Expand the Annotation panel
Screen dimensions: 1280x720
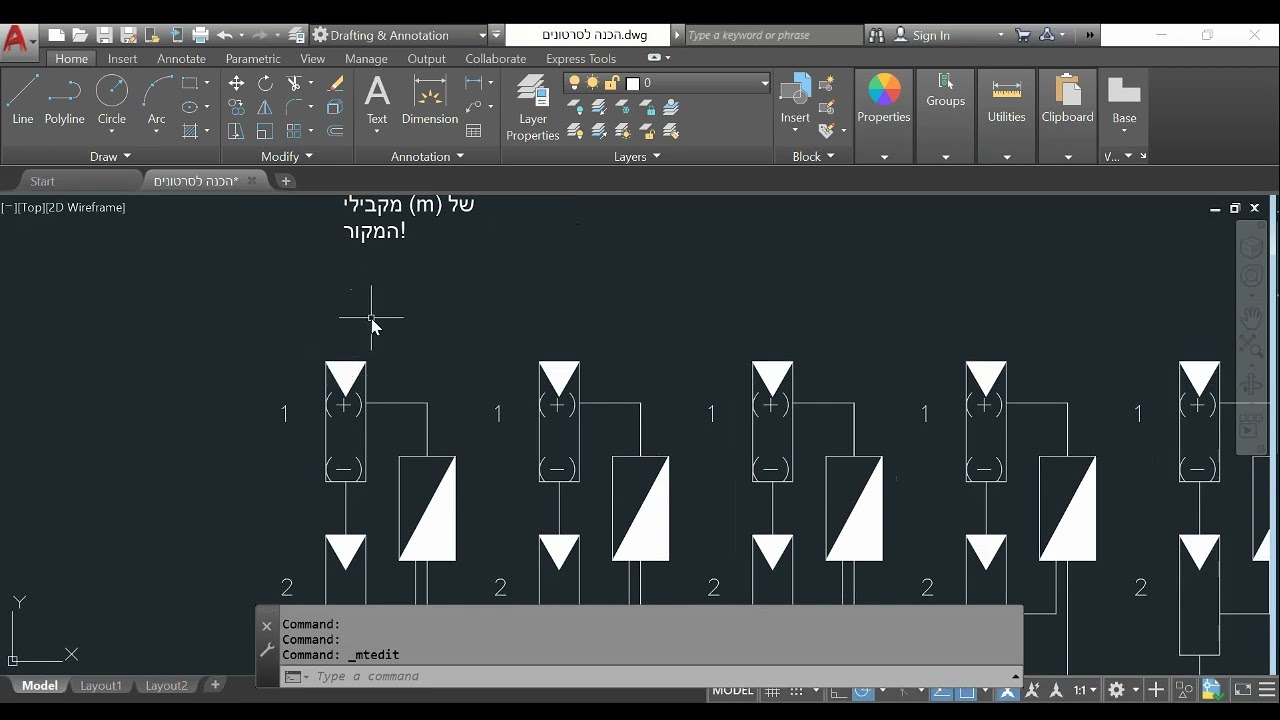[427, 156]
